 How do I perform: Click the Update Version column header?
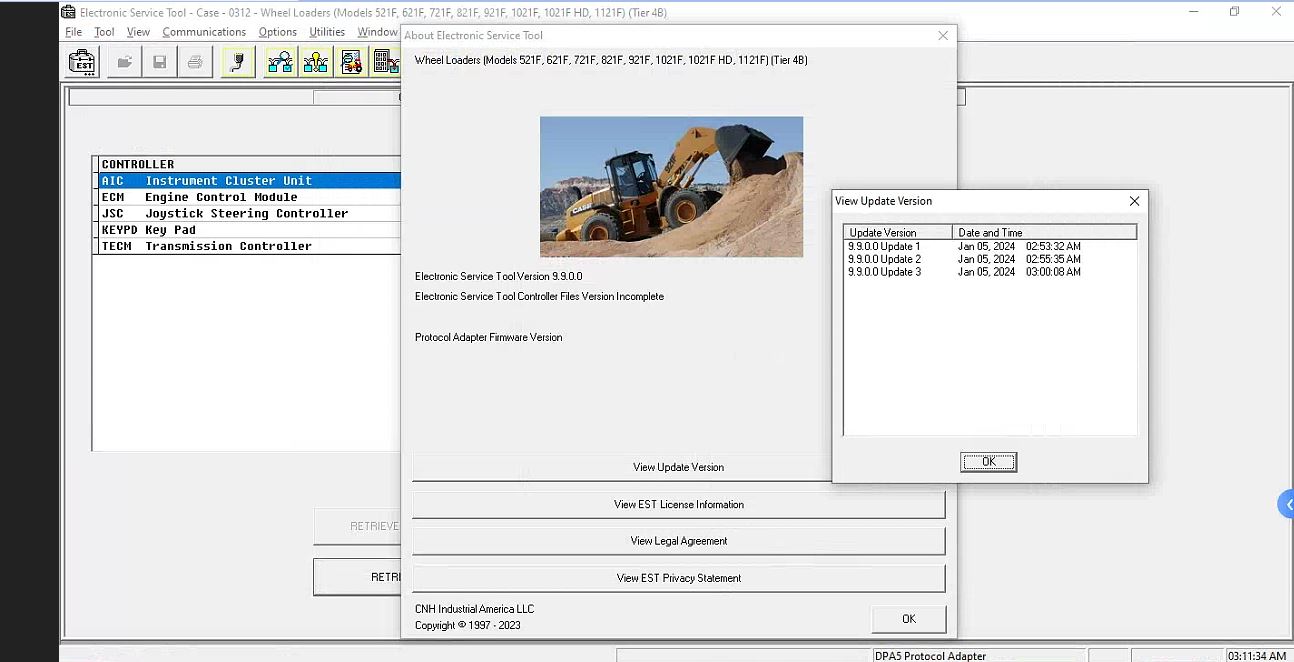898,233
